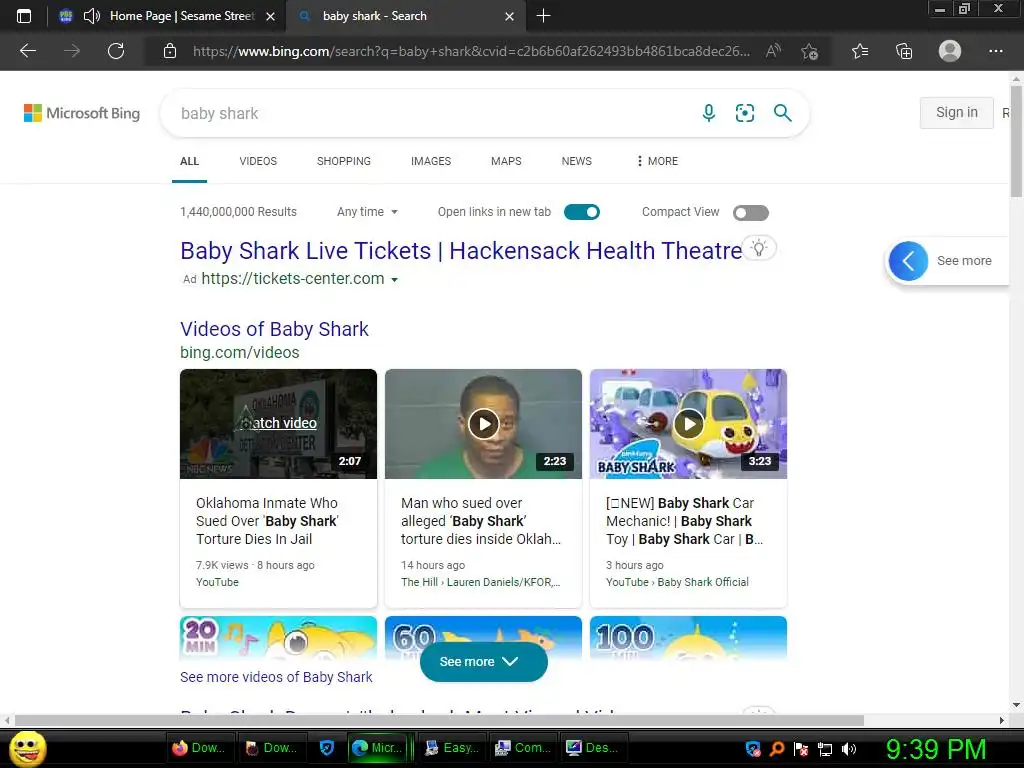
Task: Expand the Any time filter
Action: coord(367,212)
